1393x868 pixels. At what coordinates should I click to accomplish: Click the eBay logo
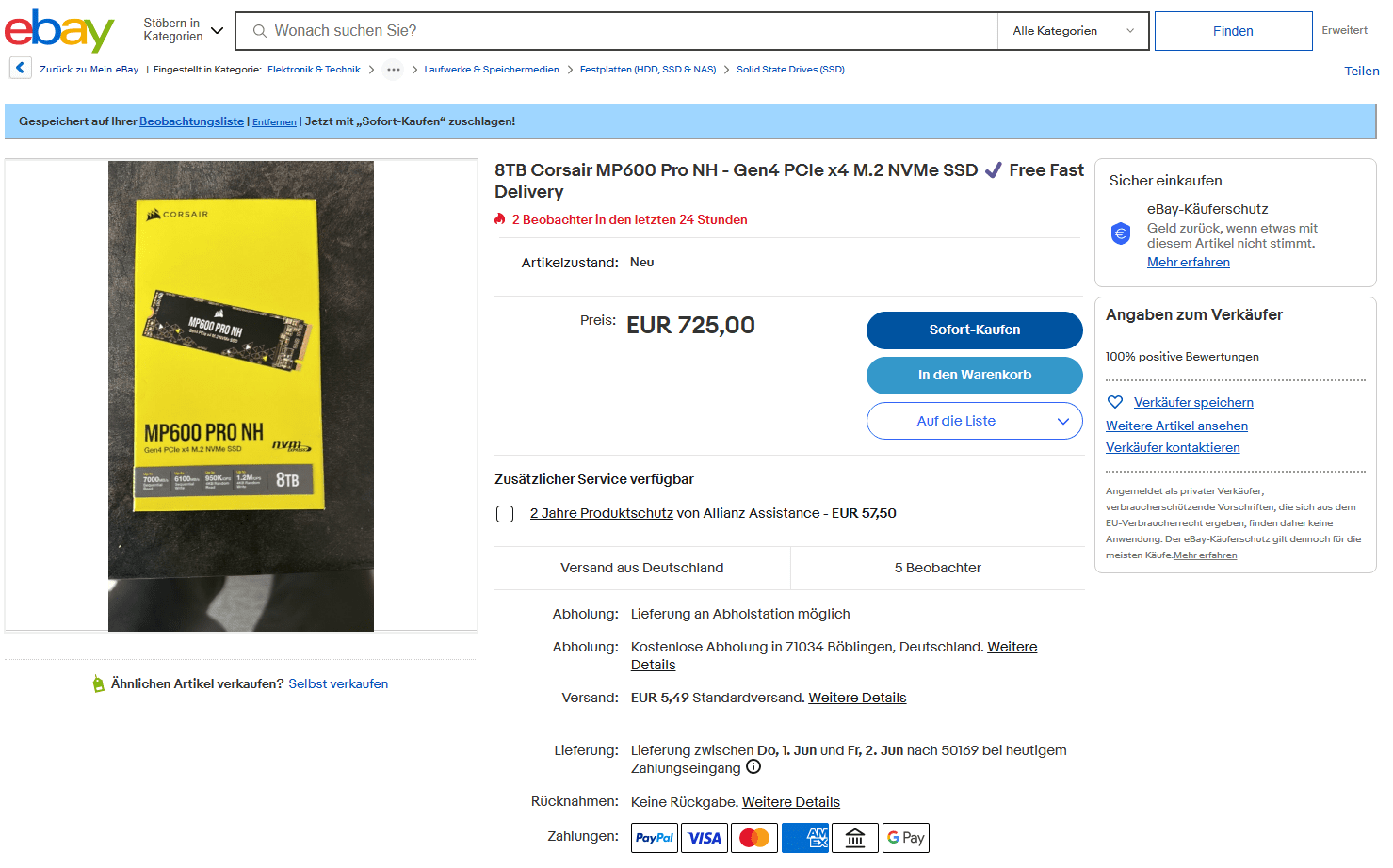(x=59, y=31)
